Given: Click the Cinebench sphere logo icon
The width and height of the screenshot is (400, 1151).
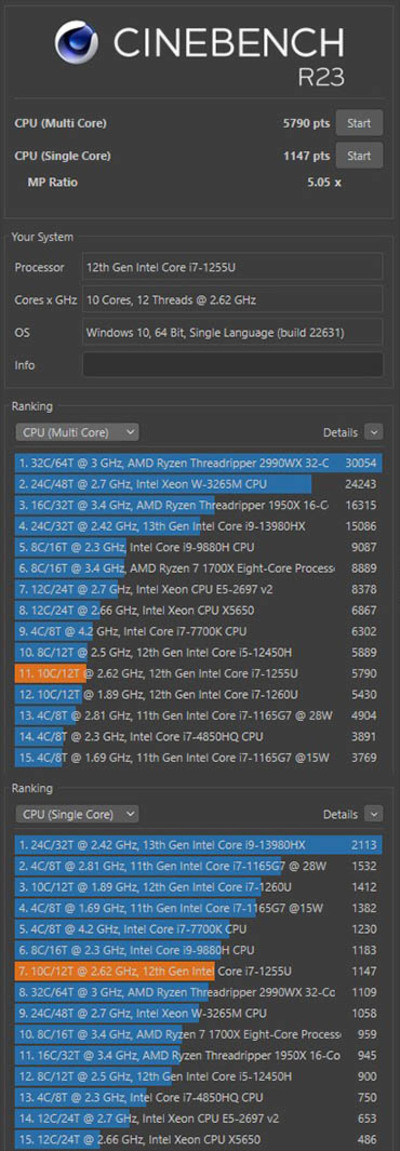Looking at the screenshot, I should coord(77,43).
